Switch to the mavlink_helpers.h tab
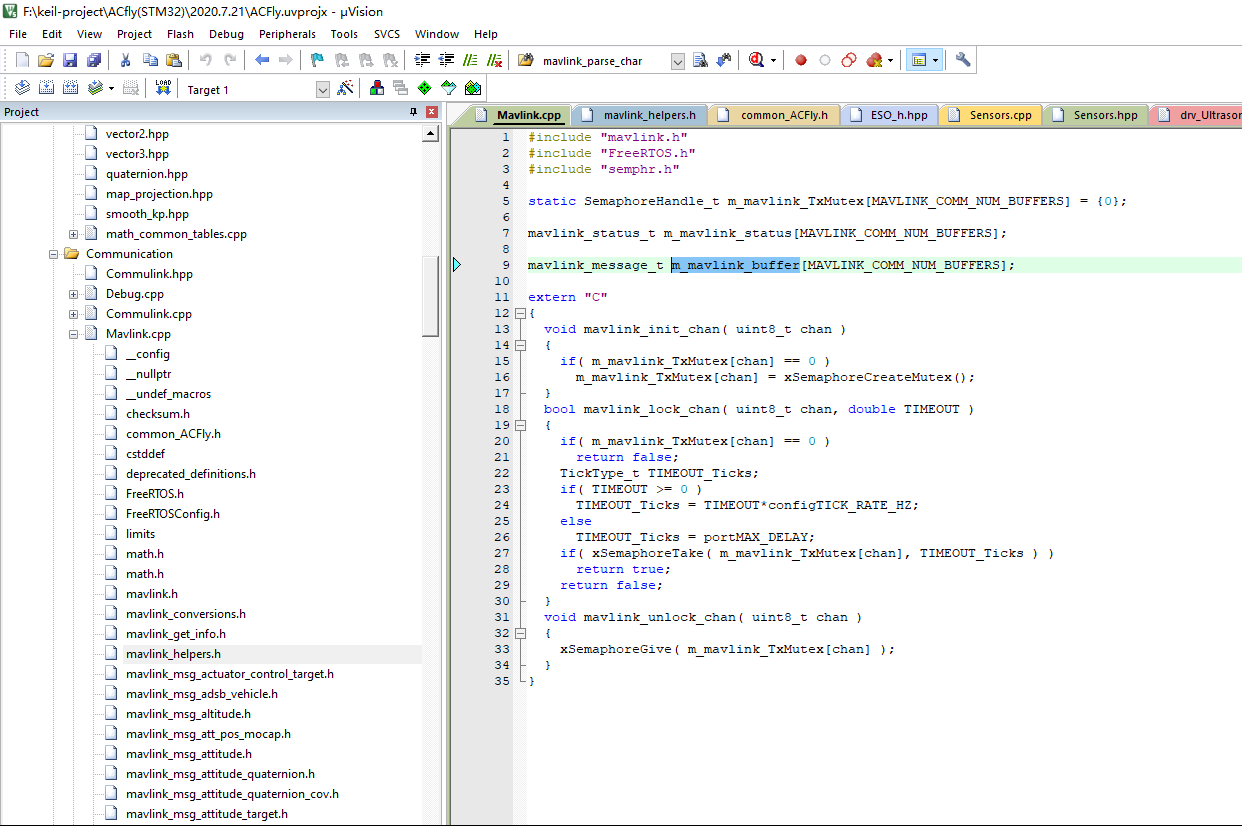 click(641, 115)
